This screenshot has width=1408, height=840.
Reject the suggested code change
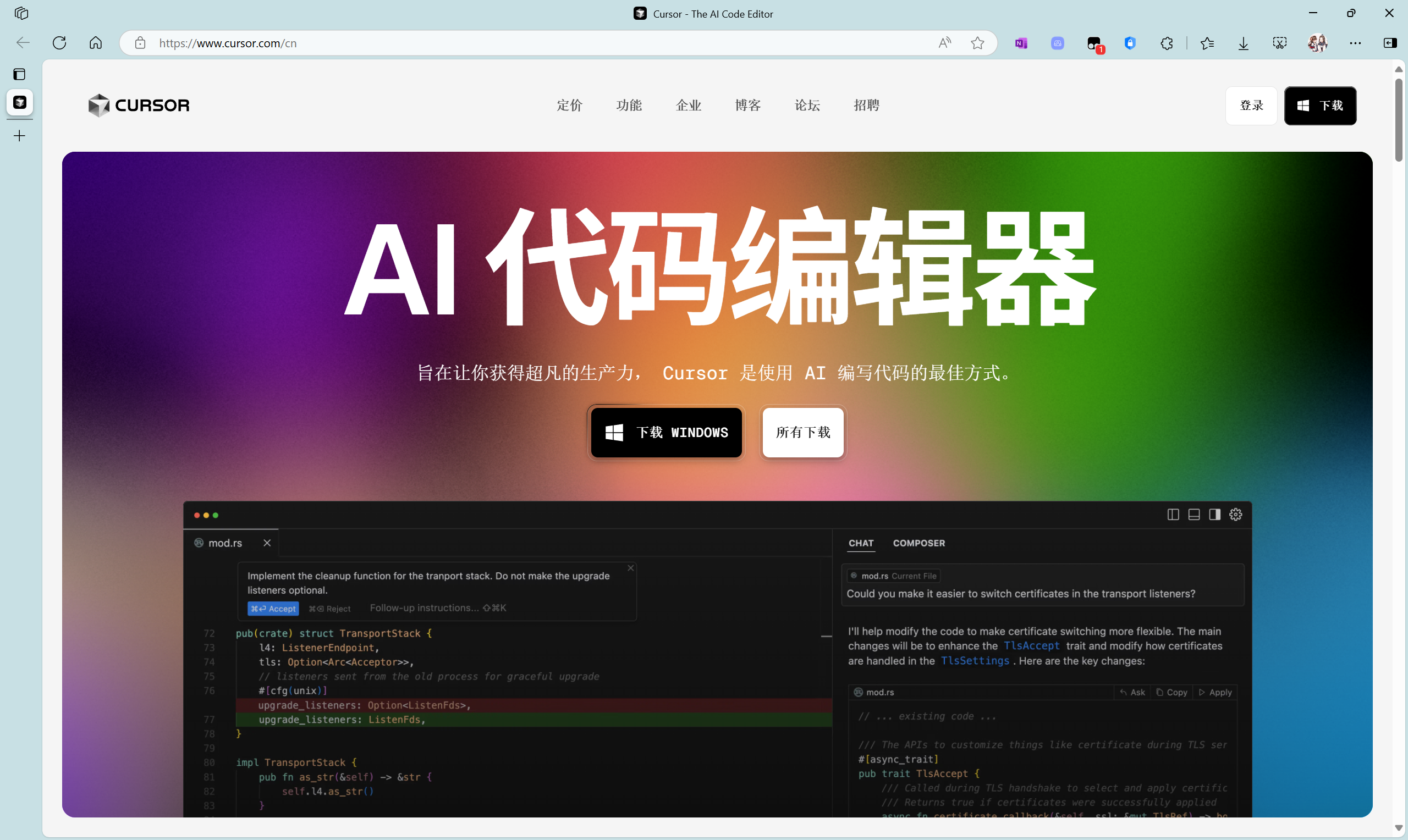pos(329,609)
